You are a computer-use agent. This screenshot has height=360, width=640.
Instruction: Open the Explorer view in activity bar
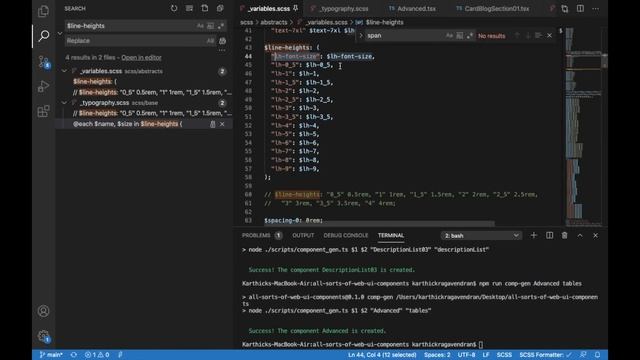pos(43,11)
